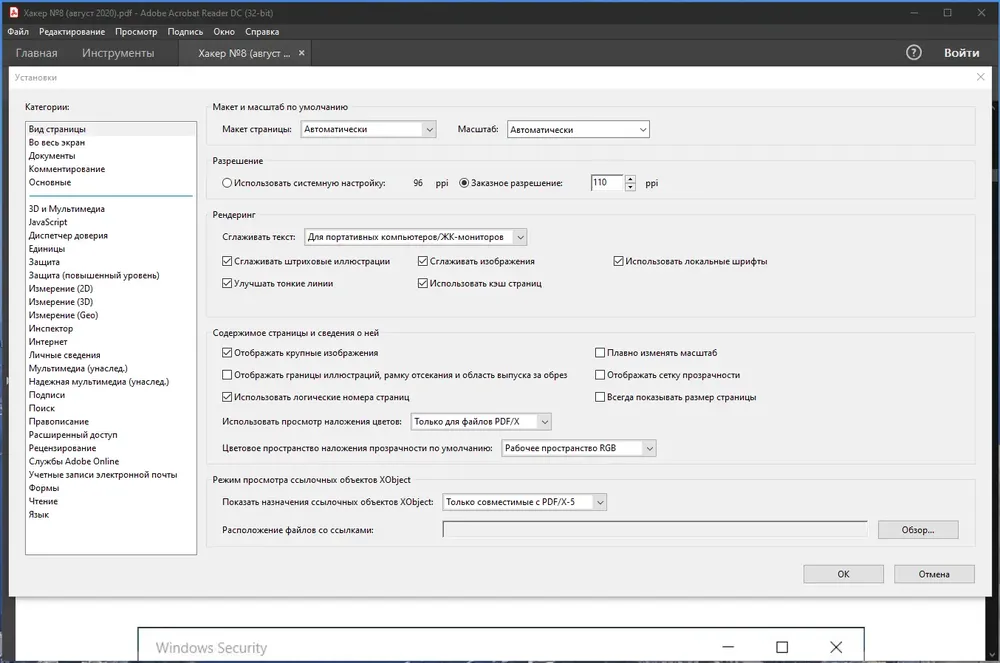Click the custom resolution ppi field
The image size is (1000, 663).
[x=607, y=183]
